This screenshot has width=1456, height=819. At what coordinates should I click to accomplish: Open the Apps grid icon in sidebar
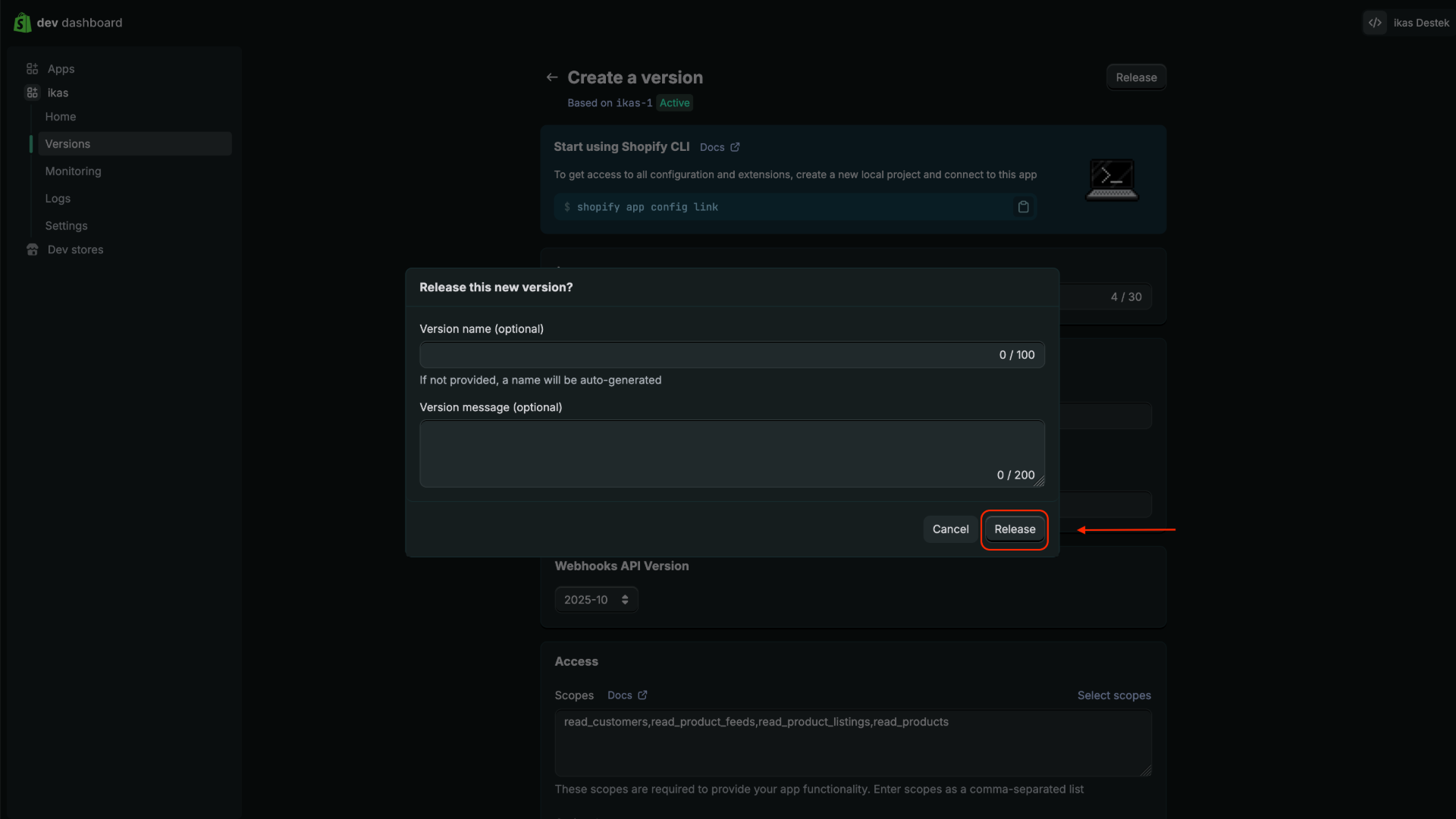(x=32, y=69)
